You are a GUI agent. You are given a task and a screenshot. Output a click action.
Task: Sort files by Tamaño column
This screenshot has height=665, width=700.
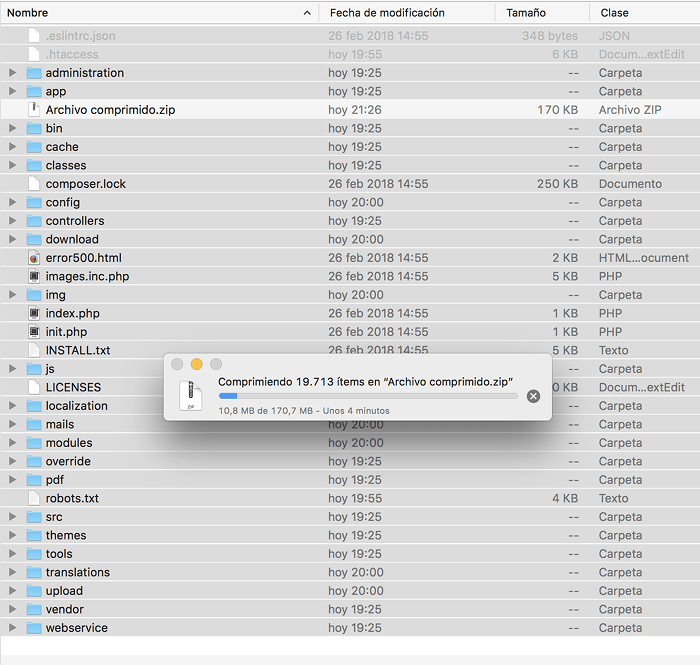pyautogui.click(x=526, y=13)
